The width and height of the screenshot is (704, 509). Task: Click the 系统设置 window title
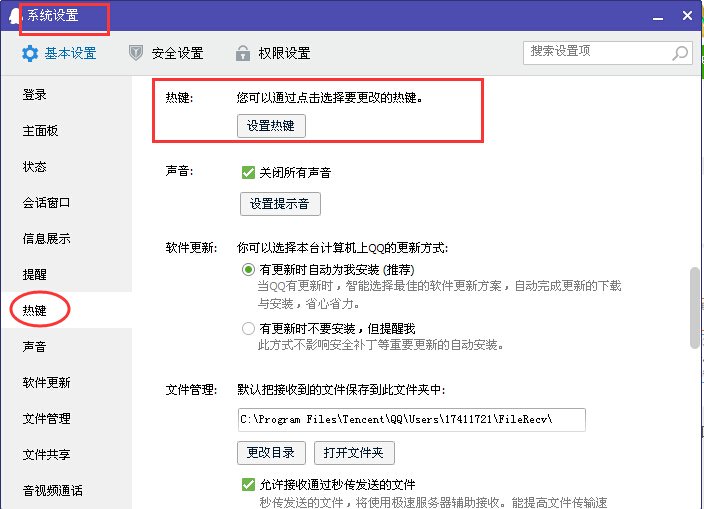53,15
